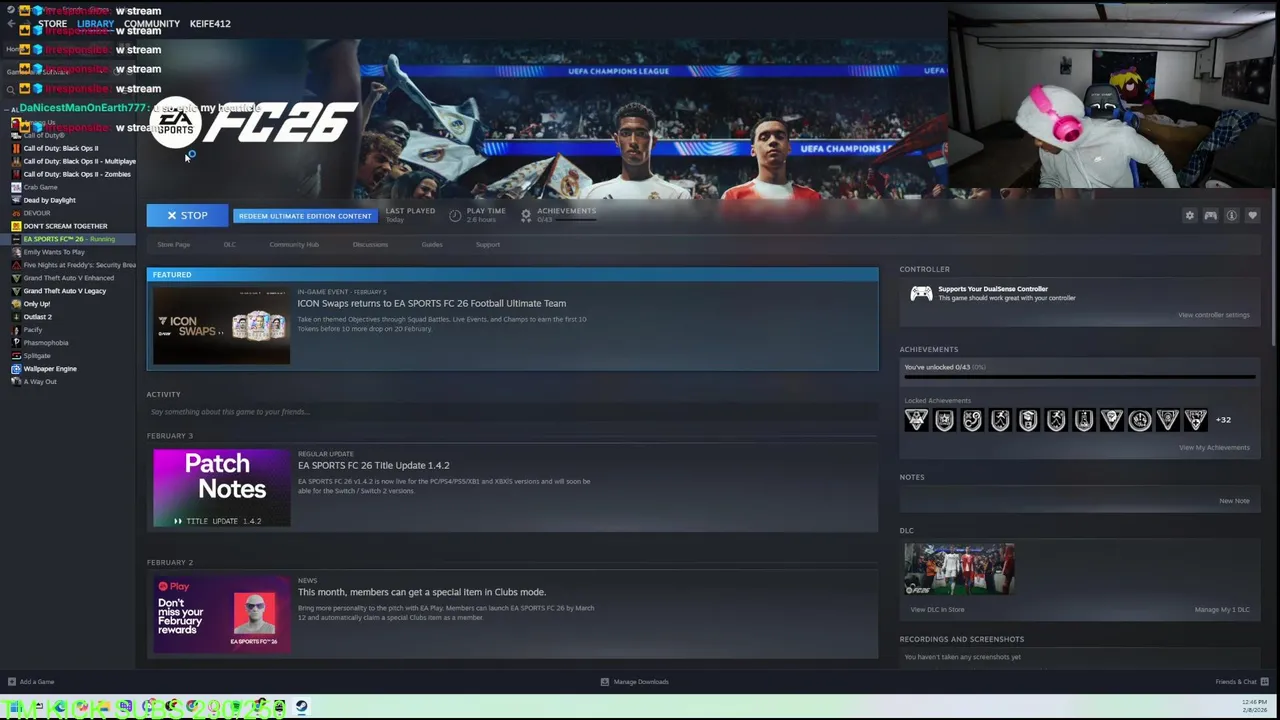Click the DualSense controller icon

tap(921, 293)
